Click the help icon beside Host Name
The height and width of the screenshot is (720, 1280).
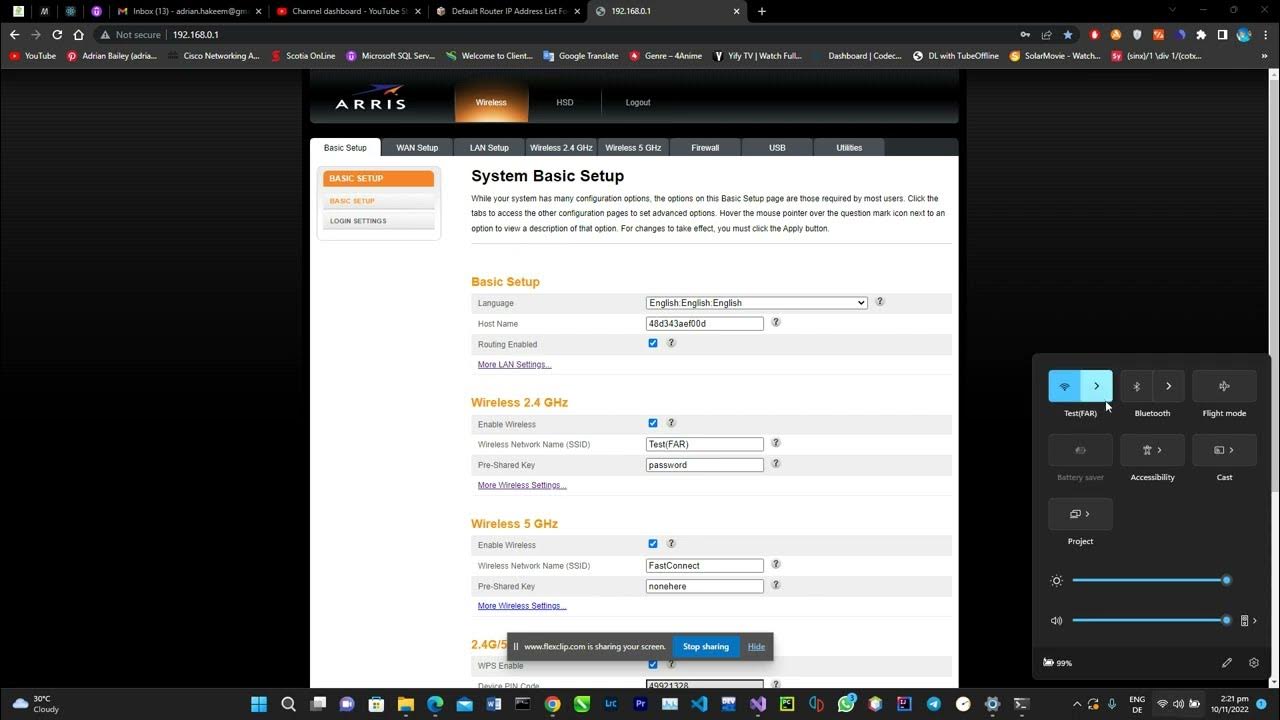pos(776,323)
